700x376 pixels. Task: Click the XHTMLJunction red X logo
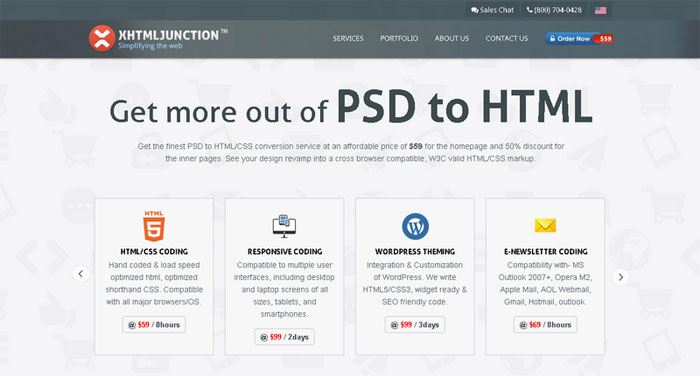pyautogui.click(x=102, y=38)
